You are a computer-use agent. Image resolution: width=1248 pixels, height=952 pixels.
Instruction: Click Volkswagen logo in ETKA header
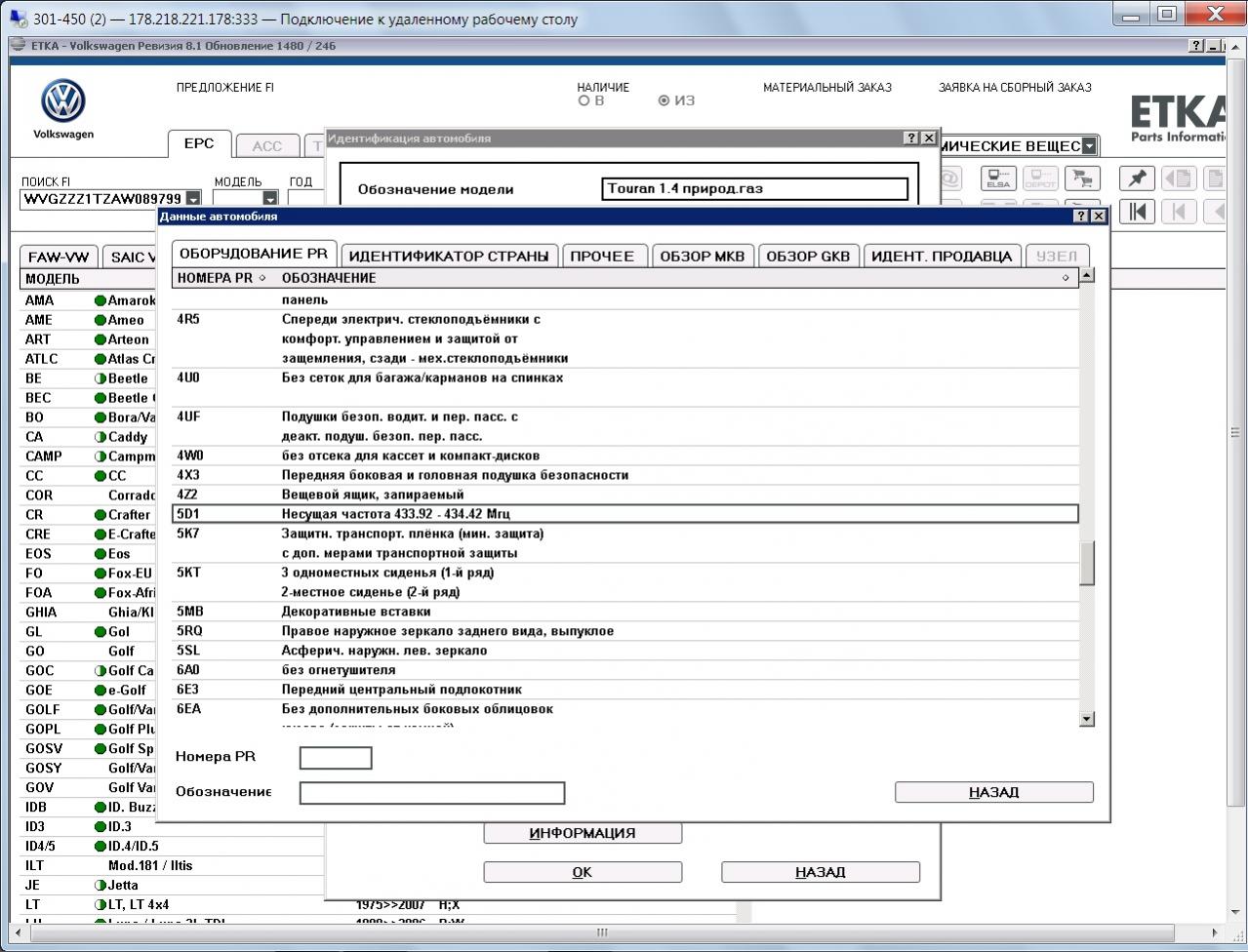click(63, 101)
